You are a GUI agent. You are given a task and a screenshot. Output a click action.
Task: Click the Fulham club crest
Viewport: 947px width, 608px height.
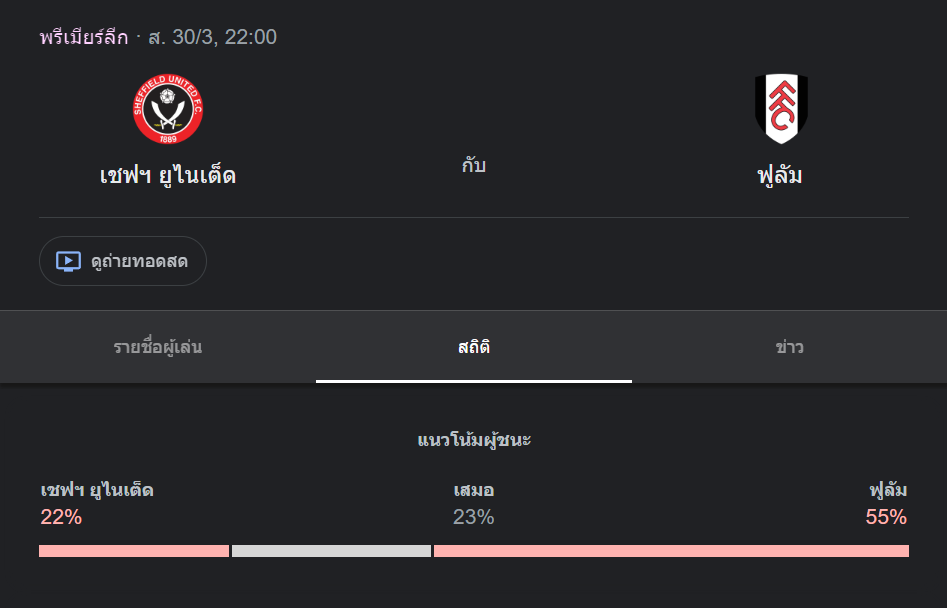tap(781, 109)
